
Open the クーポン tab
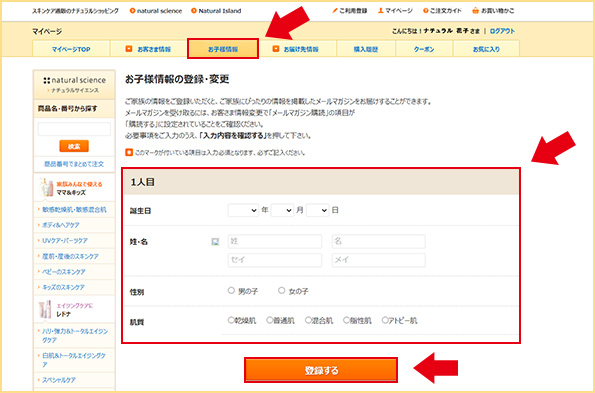(x=424, y=49)
